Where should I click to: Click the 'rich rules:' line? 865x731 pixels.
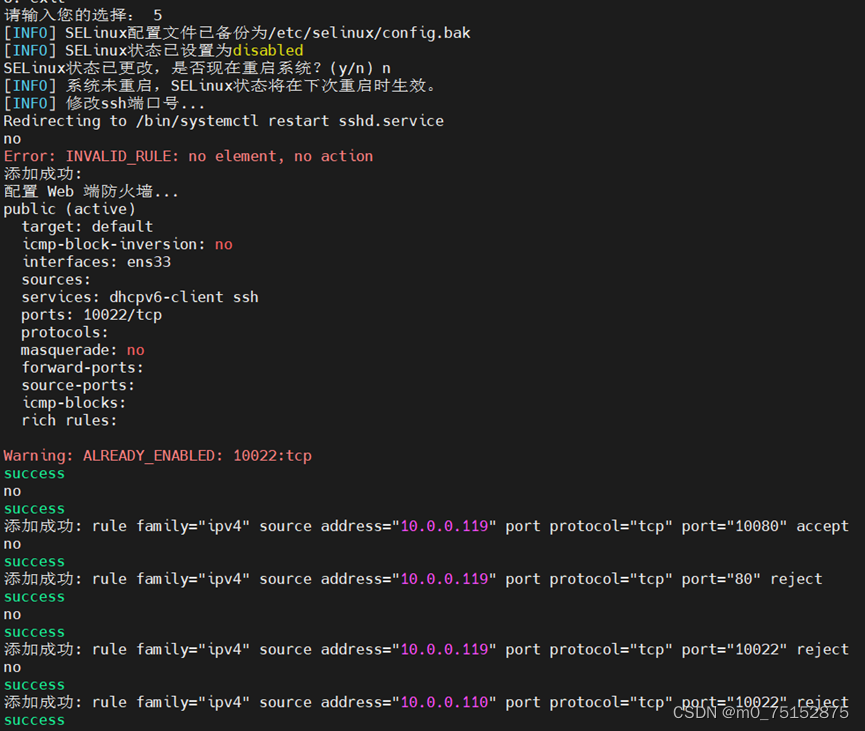click(69, 421)
